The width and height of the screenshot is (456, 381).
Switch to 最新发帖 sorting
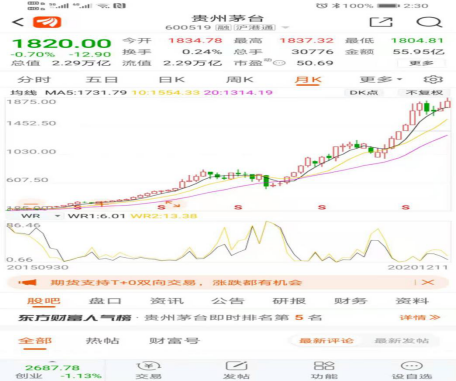coord(402,341)
